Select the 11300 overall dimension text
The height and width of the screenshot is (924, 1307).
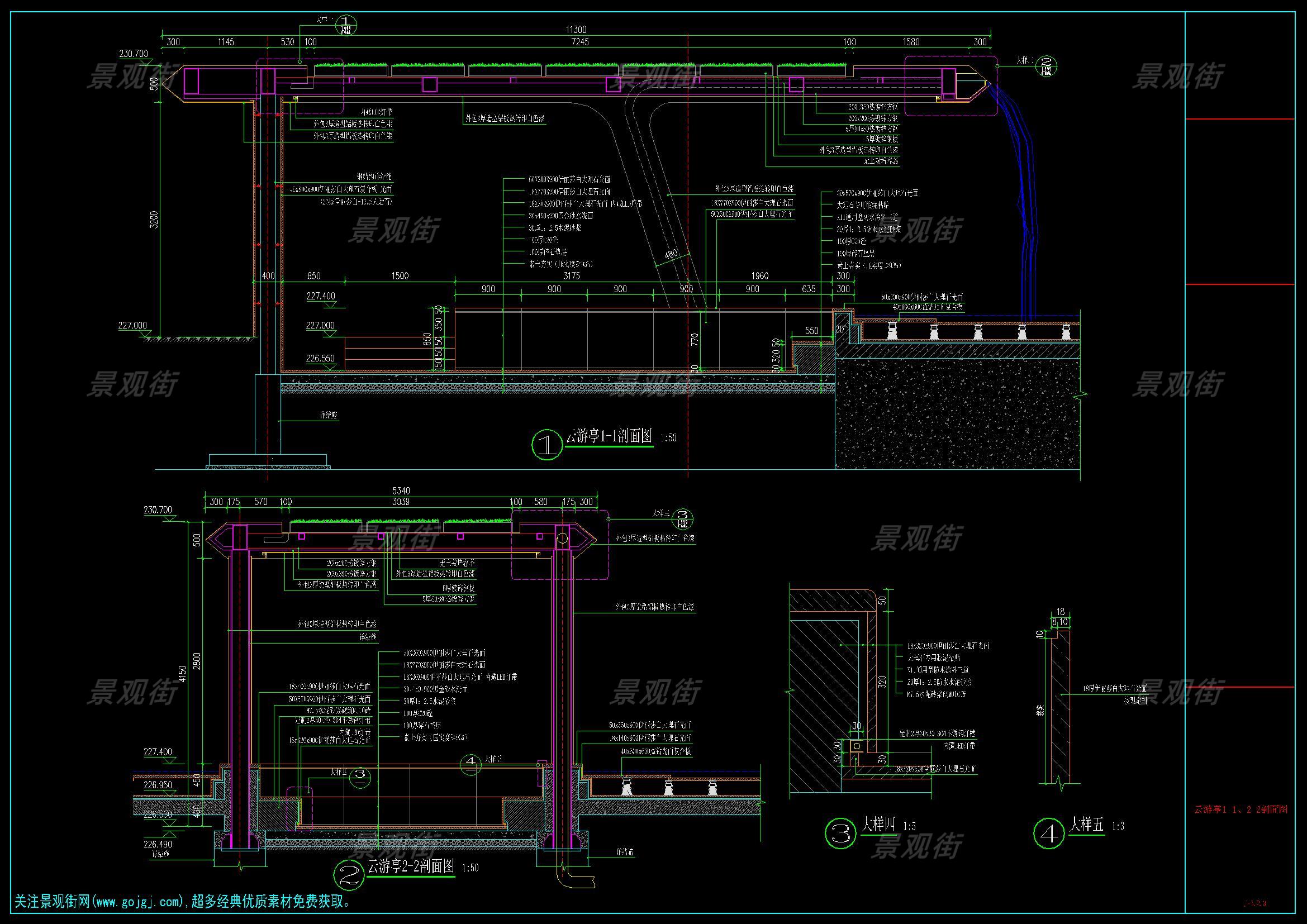(x=576, y=29)
